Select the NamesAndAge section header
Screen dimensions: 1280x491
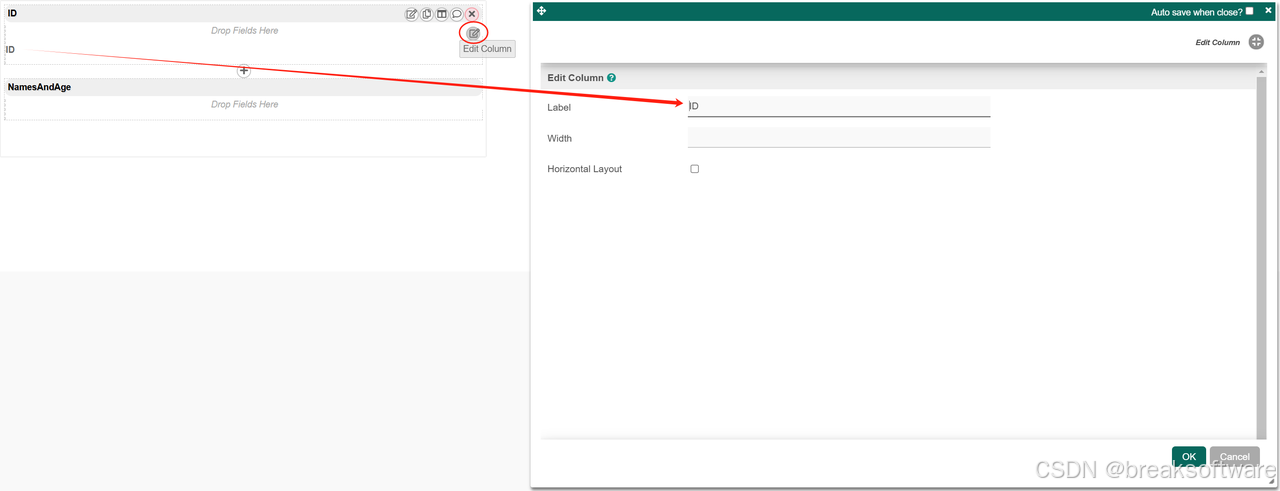244,87
